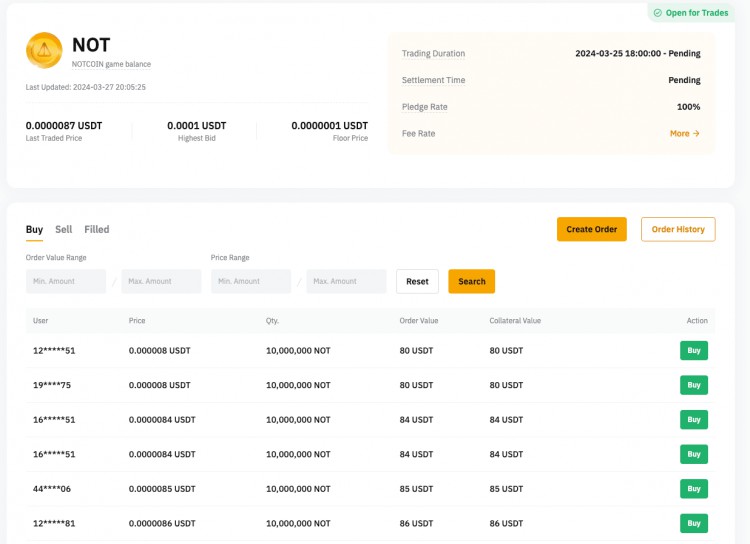Click the Pledge Rate label
750x544 pixels.
(425, 107)
